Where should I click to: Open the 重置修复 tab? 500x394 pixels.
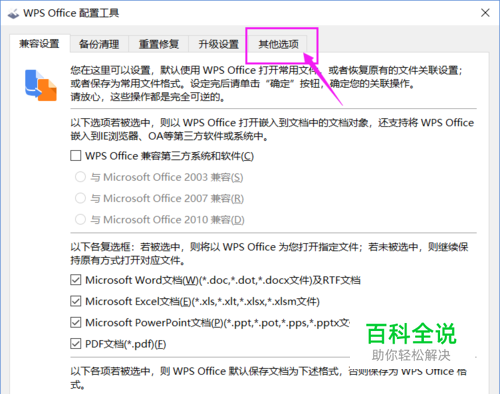point(159,44)
